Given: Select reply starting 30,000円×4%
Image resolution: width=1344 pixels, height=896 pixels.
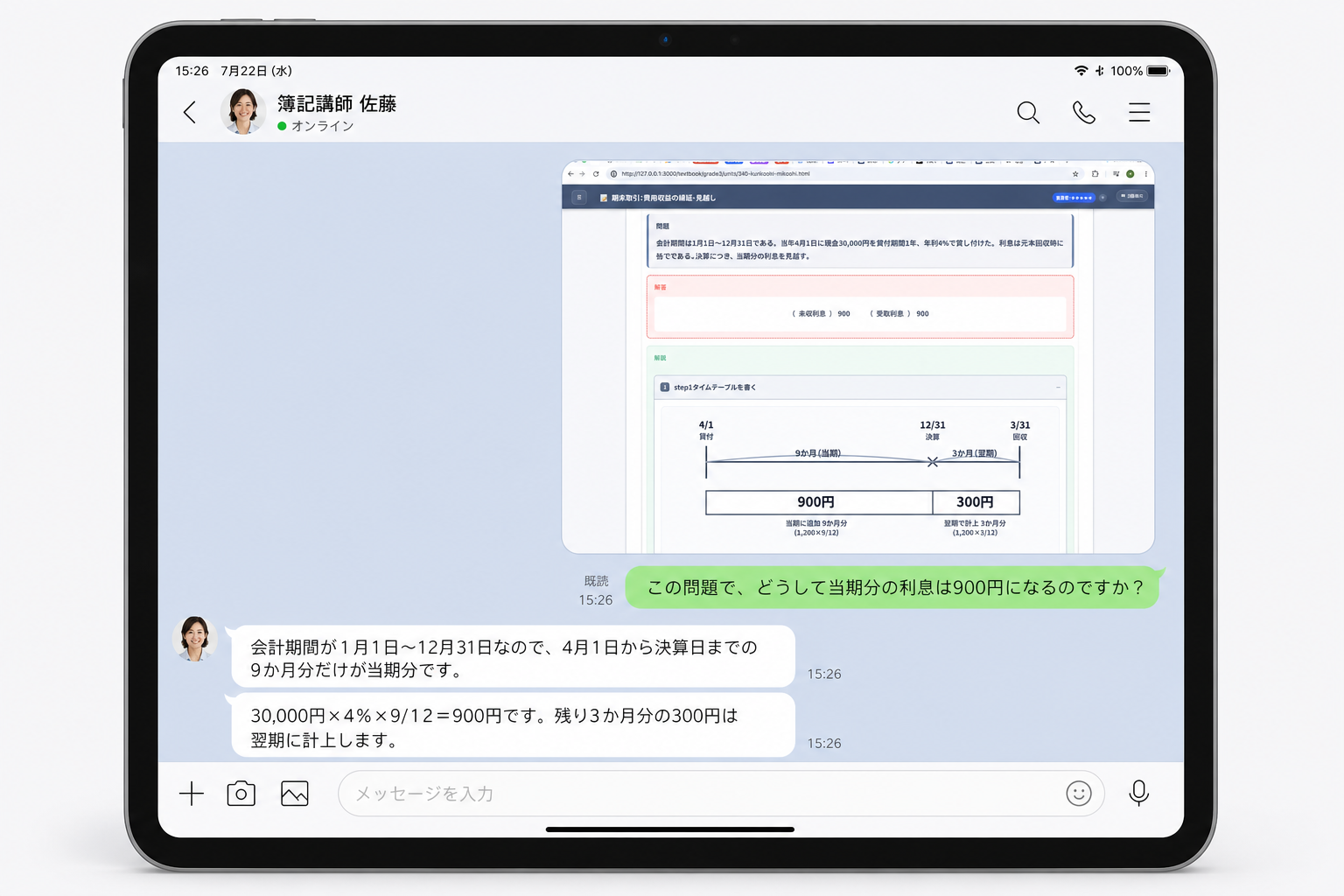Looking at the screenshot, I should tap(514, 726).
